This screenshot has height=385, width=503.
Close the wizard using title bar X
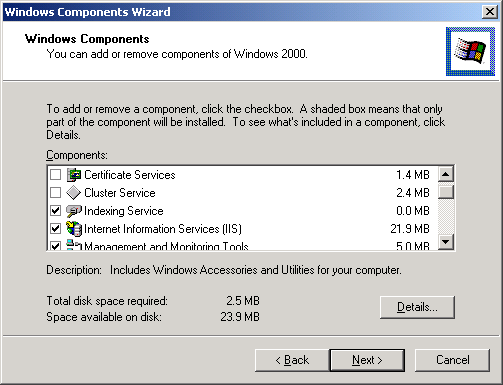(490, 12)
